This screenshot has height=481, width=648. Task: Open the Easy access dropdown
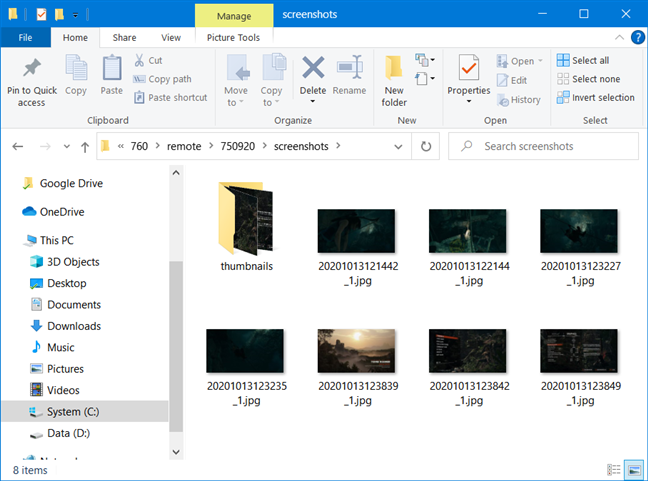click(x=425, y=78)
